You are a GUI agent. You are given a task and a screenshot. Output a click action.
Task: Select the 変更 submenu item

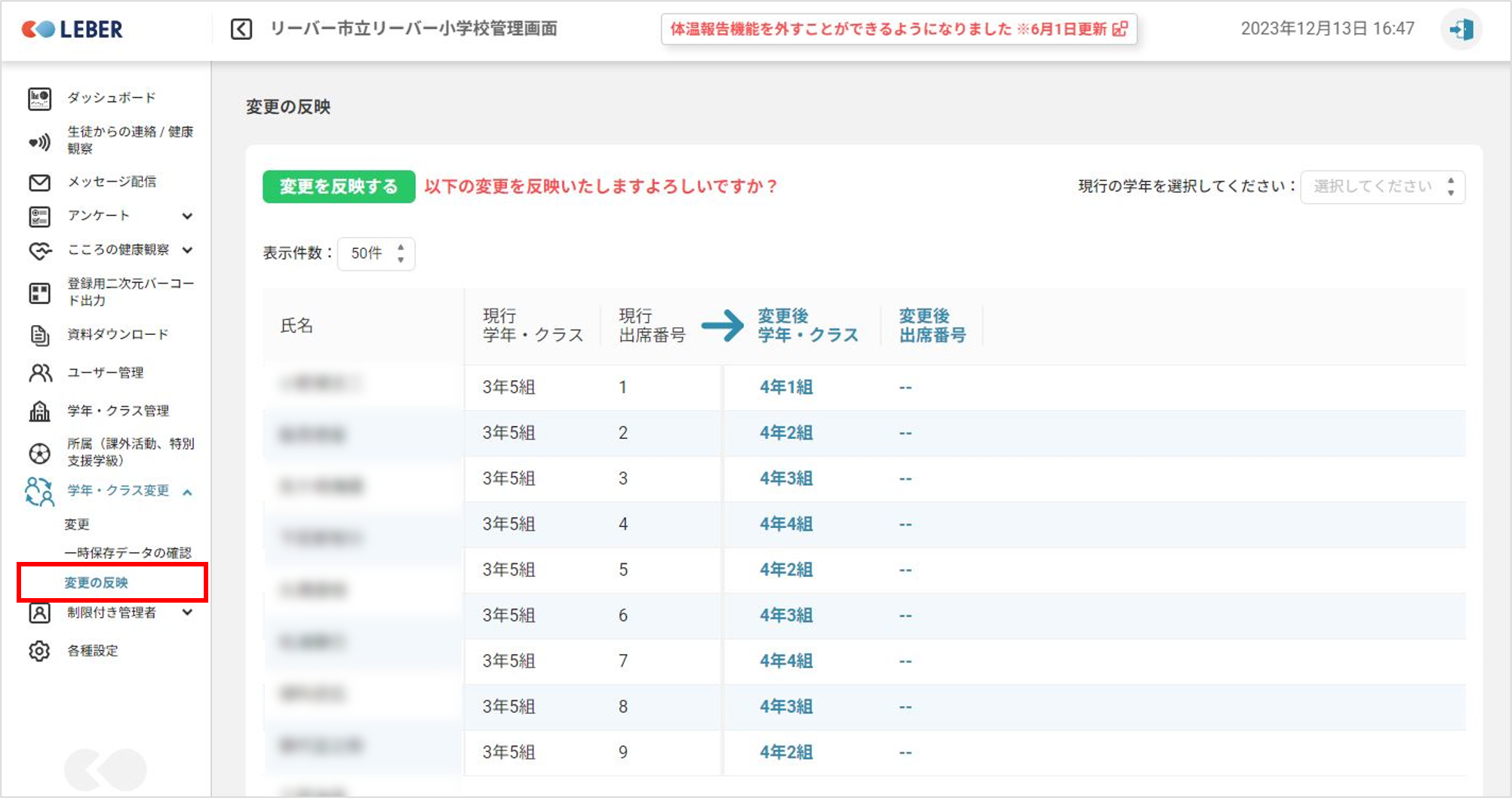point(77,524)
